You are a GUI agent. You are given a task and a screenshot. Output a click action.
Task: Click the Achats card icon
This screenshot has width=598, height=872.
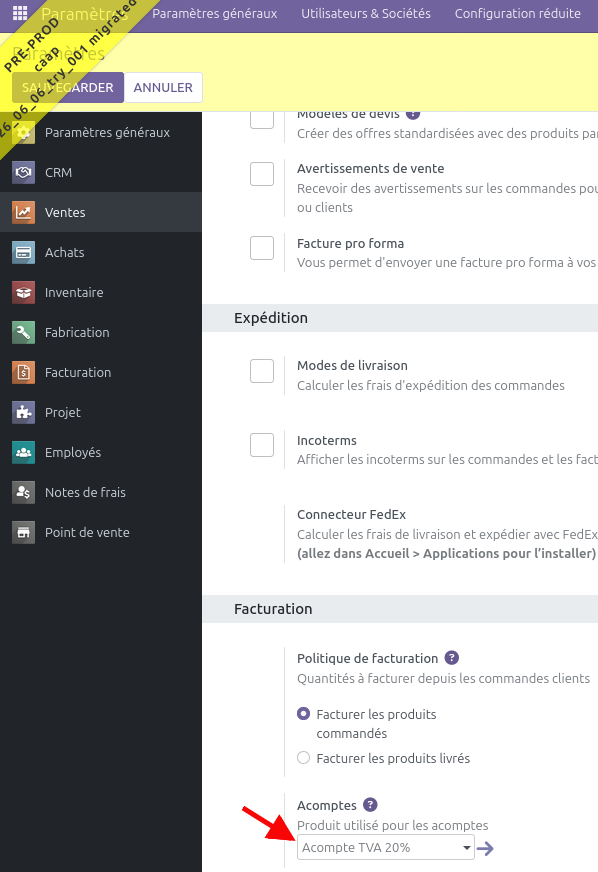click(23, 252)
